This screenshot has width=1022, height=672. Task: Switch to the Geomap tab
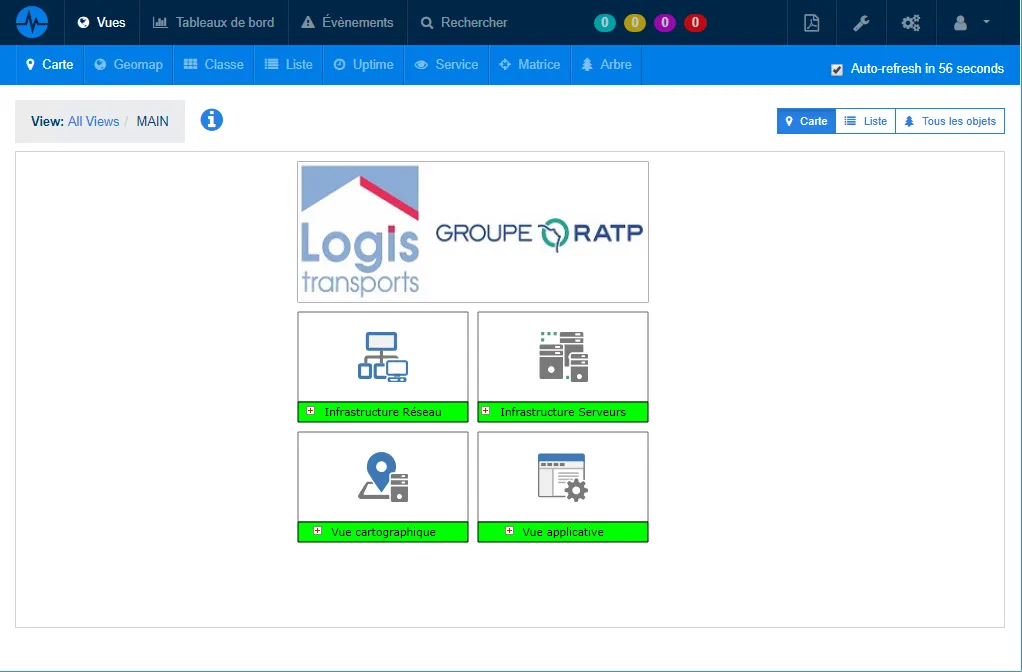128,64
